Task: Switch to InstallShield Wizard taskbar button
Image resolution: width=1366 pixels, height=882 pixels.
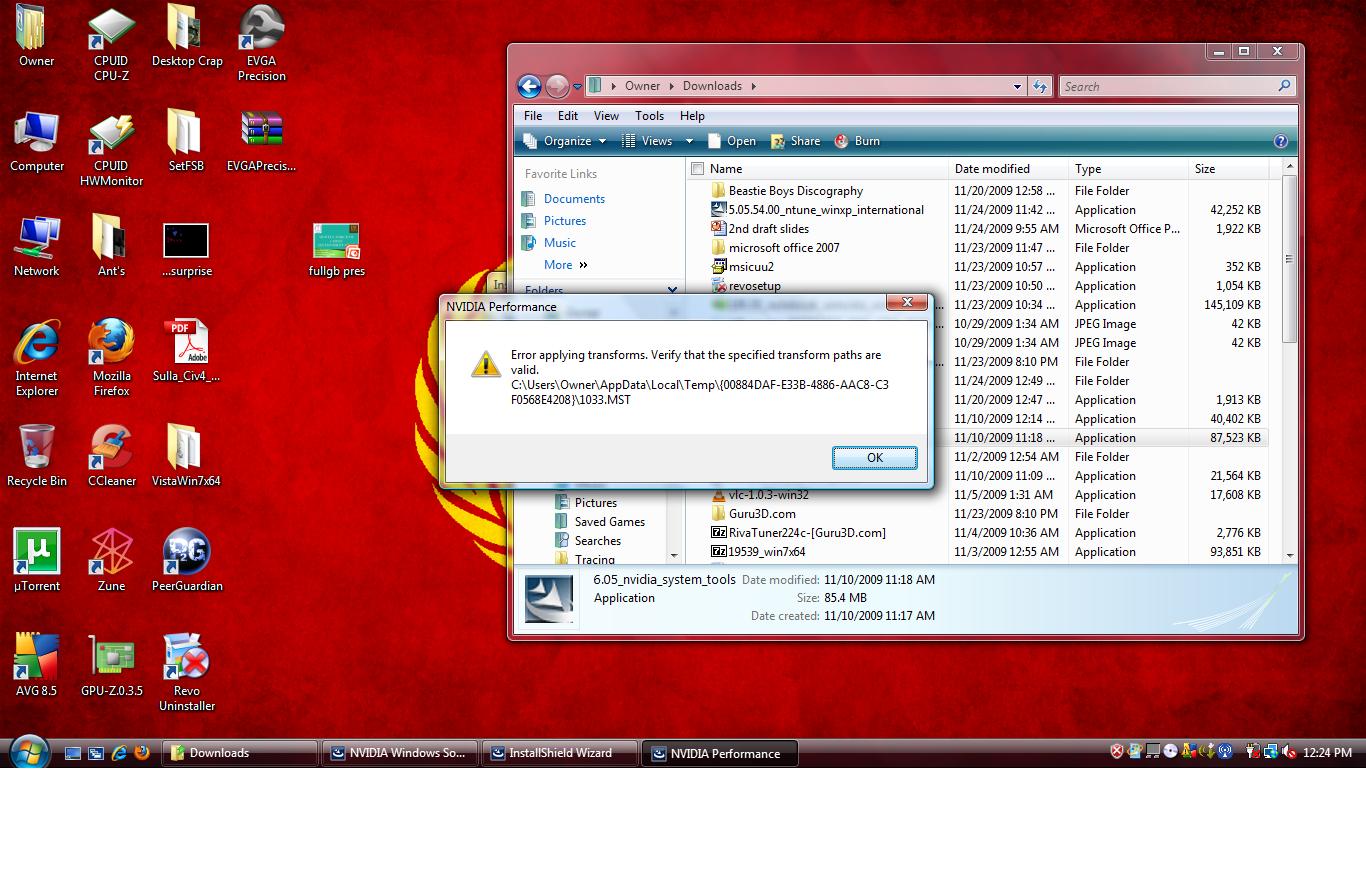Action: [560, 753]
